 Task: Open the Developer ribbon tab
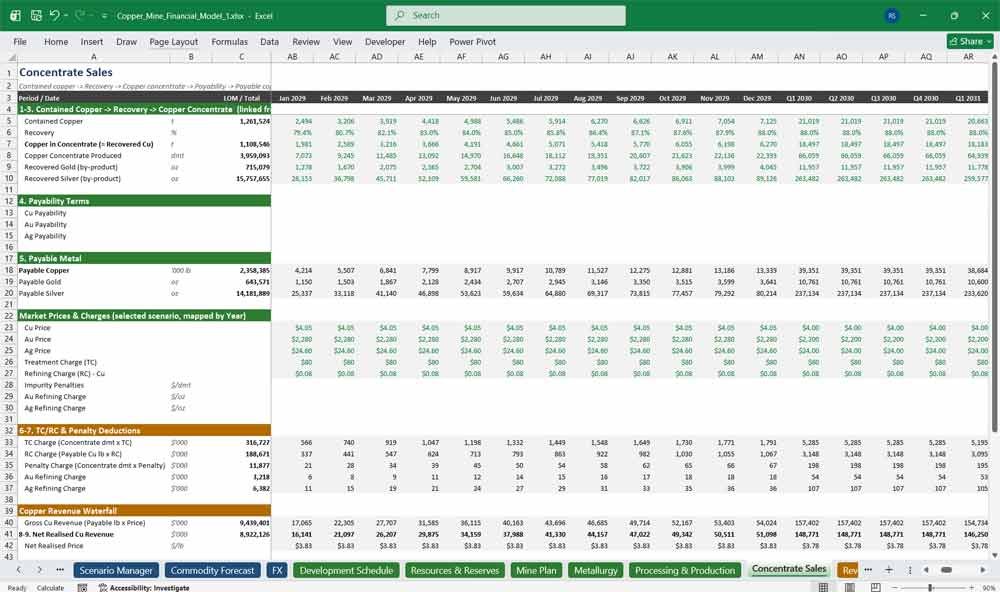click(385, 41)
